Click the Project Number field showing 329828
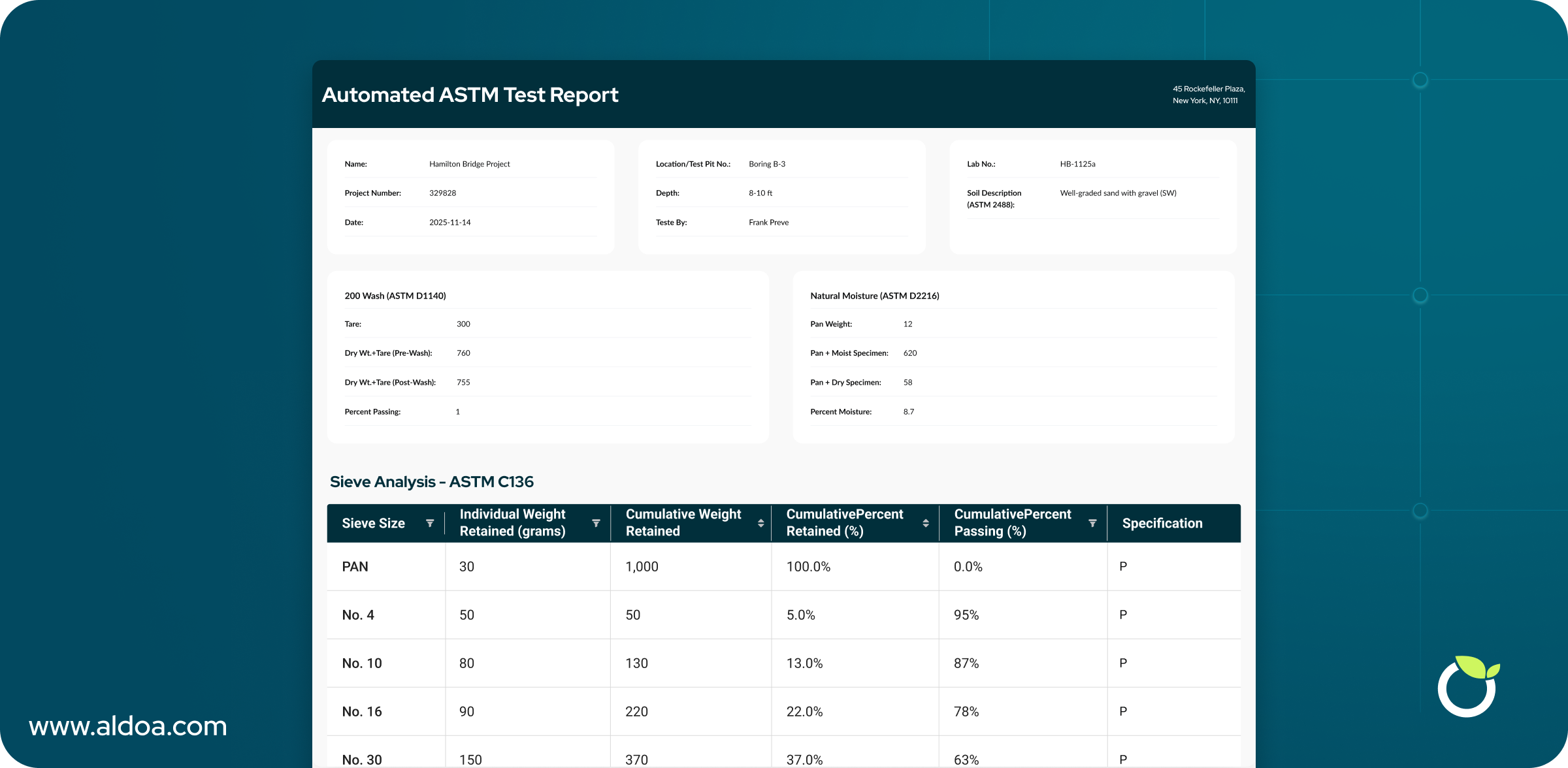The width and height of the screenshot is (1568, 768). point(443,193)
